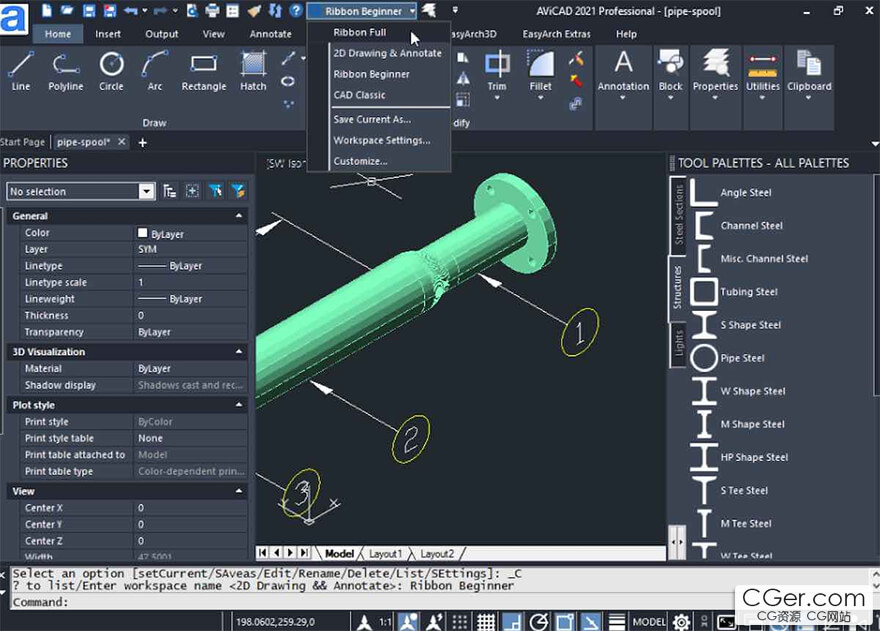Click Customize in workspace menu
Image resolution: width=880 pixels, height=631 pixels.
(x=360, y=161)
